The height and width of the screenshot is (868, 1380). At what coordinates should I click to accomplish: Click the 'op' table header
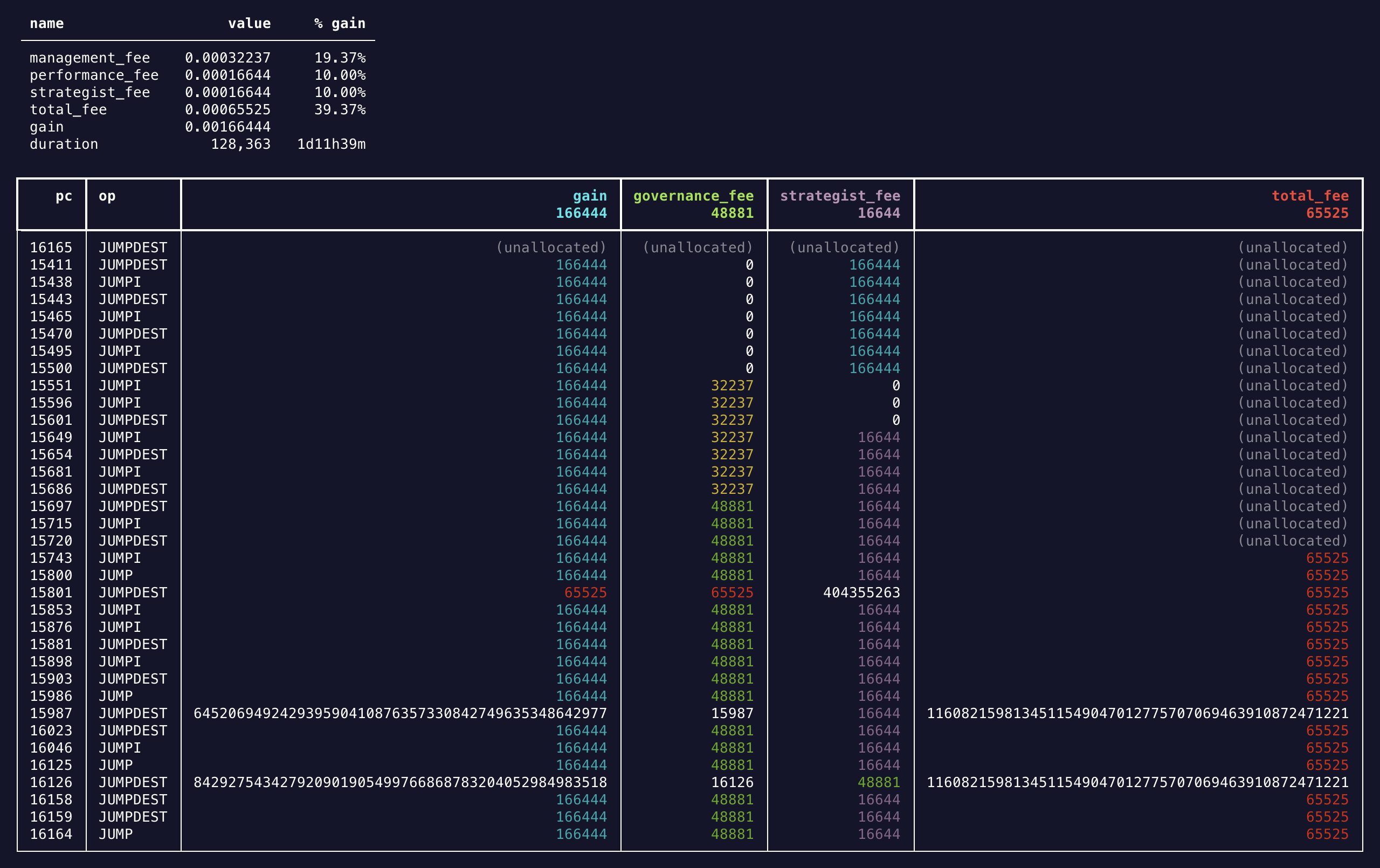(107, 196)
